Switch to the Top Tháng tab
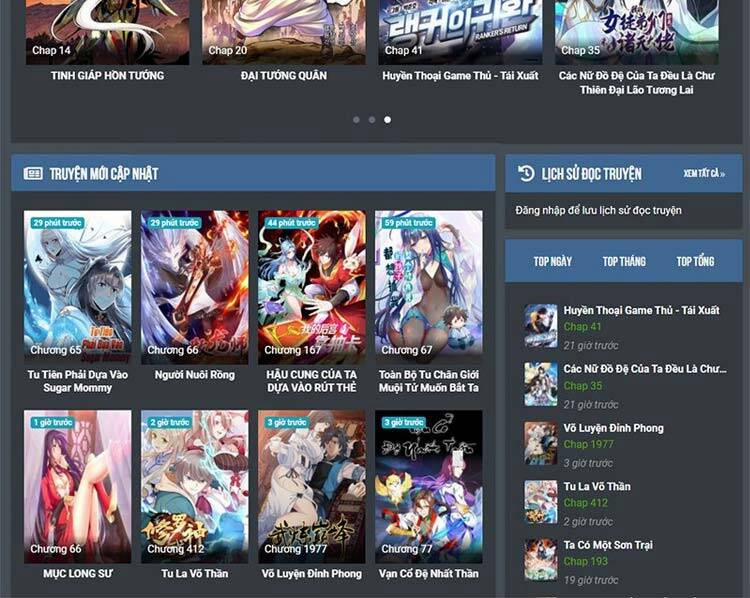Image resolution: width=750 pixels, height=598 pixels. 624,261
